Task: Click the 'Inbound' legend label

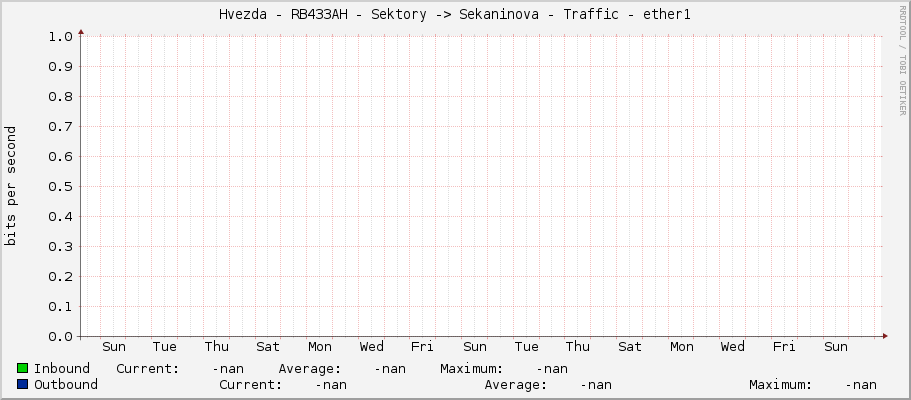Action: point(62,369)
